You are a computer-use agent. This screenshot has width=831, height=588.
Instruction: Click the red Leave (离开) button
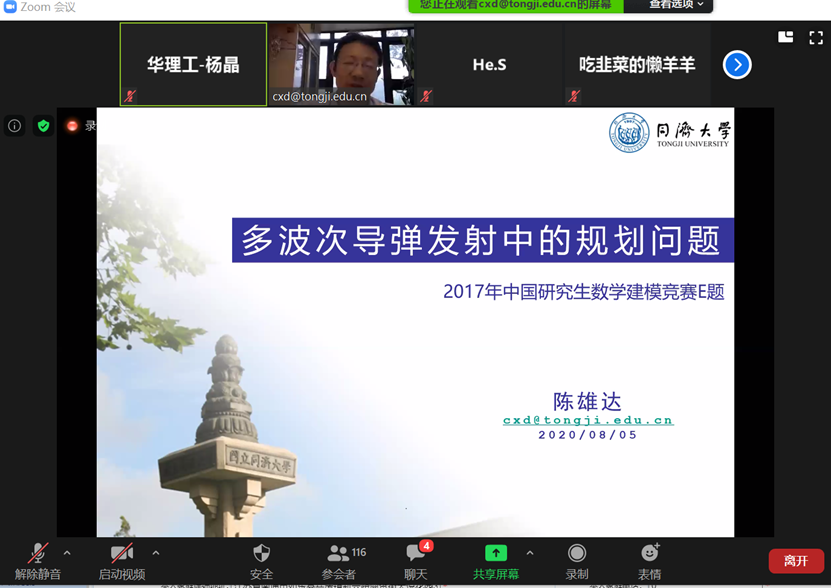(x=796, y=561)
